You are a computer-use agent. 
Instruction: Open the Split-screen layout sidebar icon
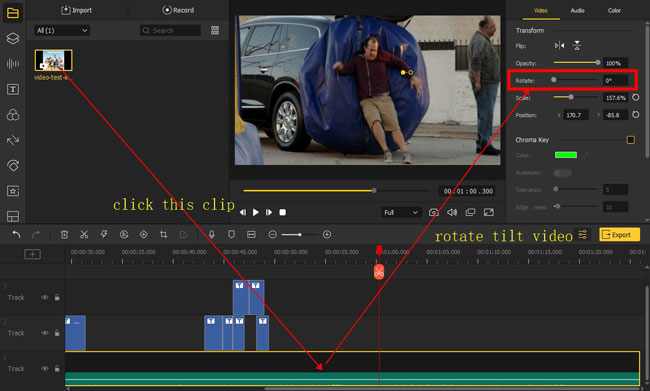tap(13, 216)
